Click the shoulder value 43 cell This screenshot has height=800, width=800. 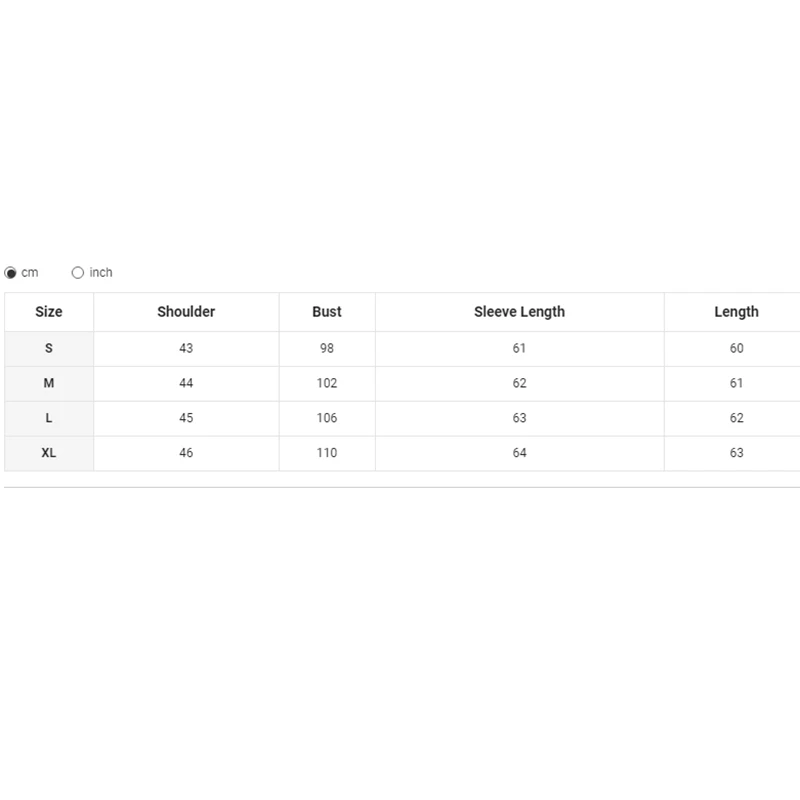(186, 348)
